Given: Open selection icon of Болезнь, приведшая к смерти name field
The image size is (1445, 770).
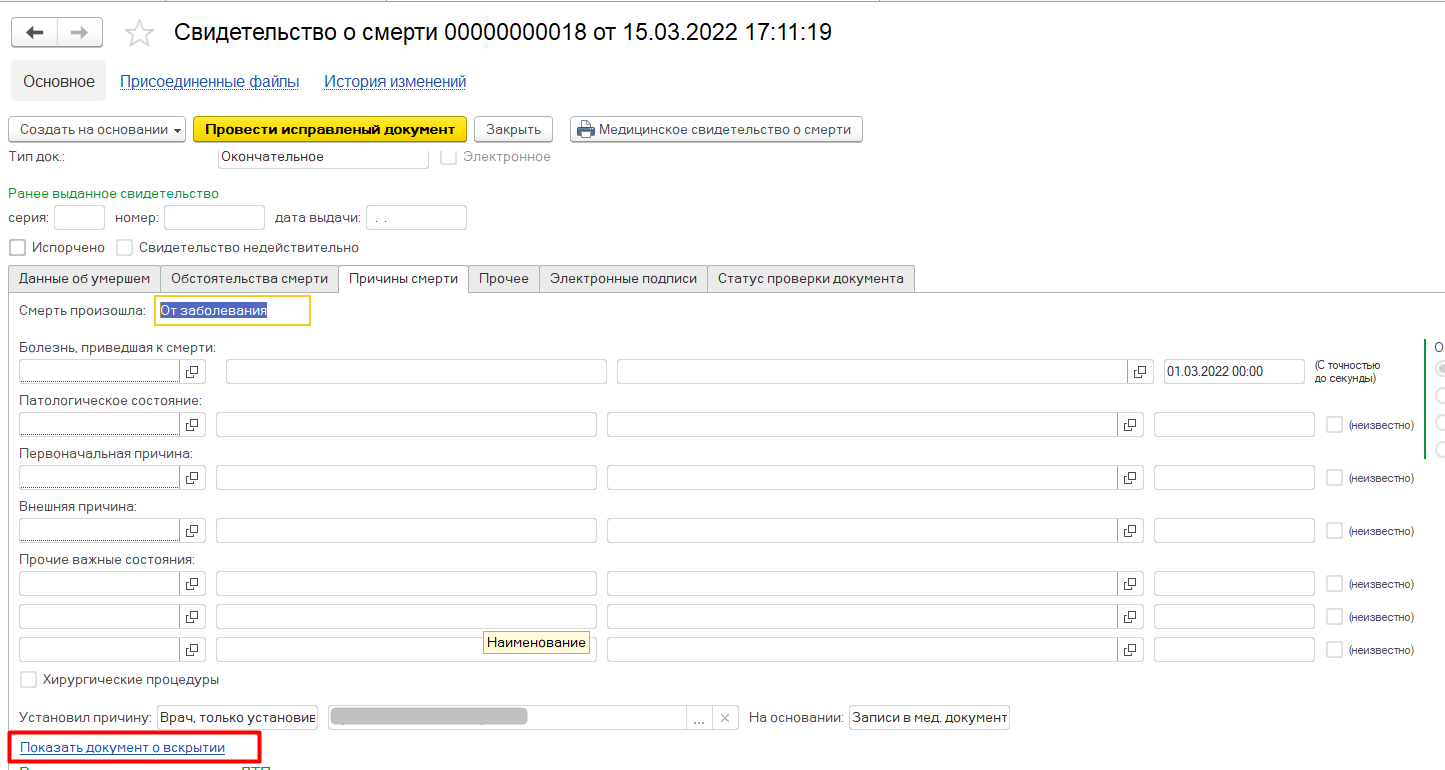Looking at the screenshot, I should pos(1140,371).
